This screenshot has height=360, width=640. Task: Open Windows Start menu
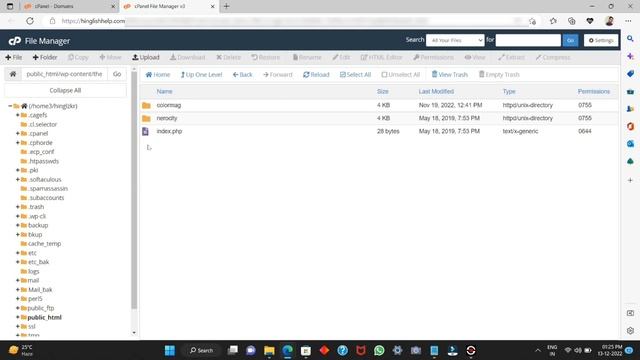click(169, 350)
